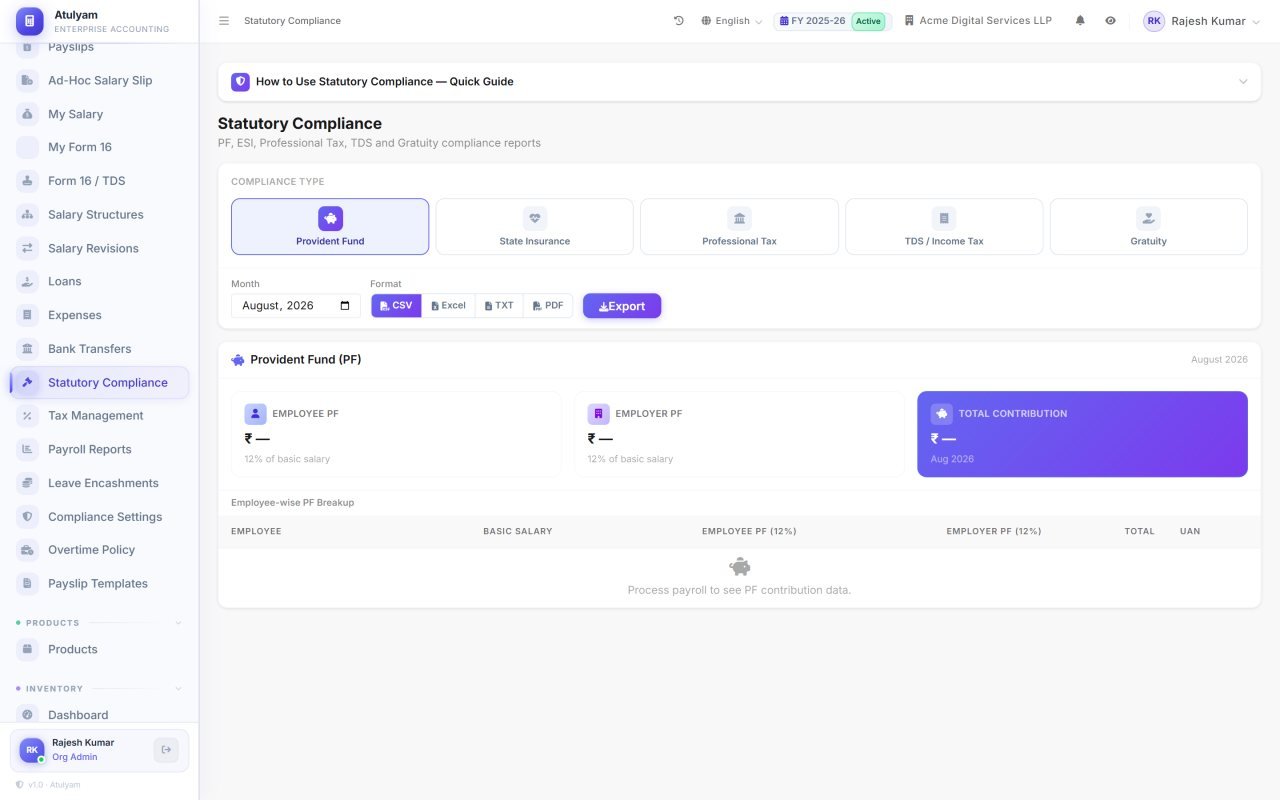Click the Atulyam calculator logo icon
Viewport: 1280px width, 800px height.
(30, 21)
